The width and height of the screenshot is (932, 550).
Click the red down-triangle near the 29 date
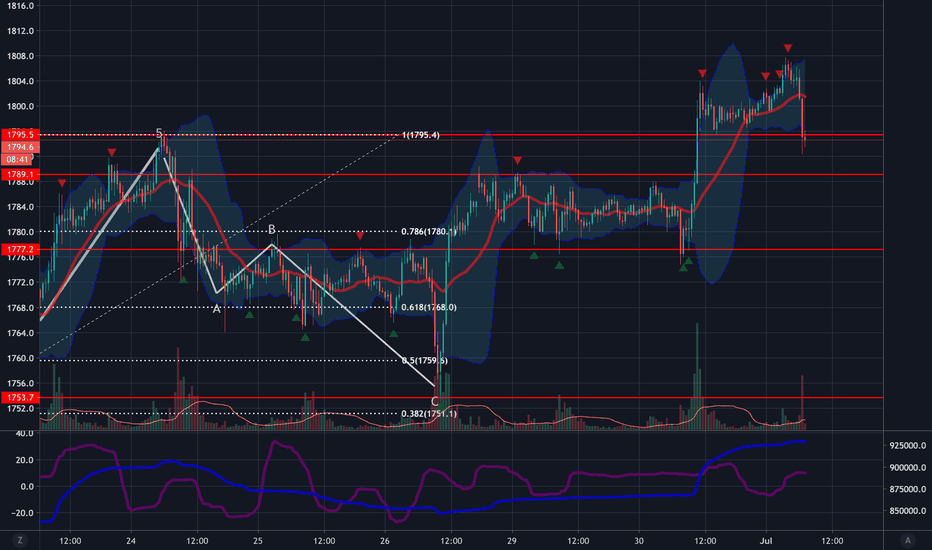tap(517, 161)
